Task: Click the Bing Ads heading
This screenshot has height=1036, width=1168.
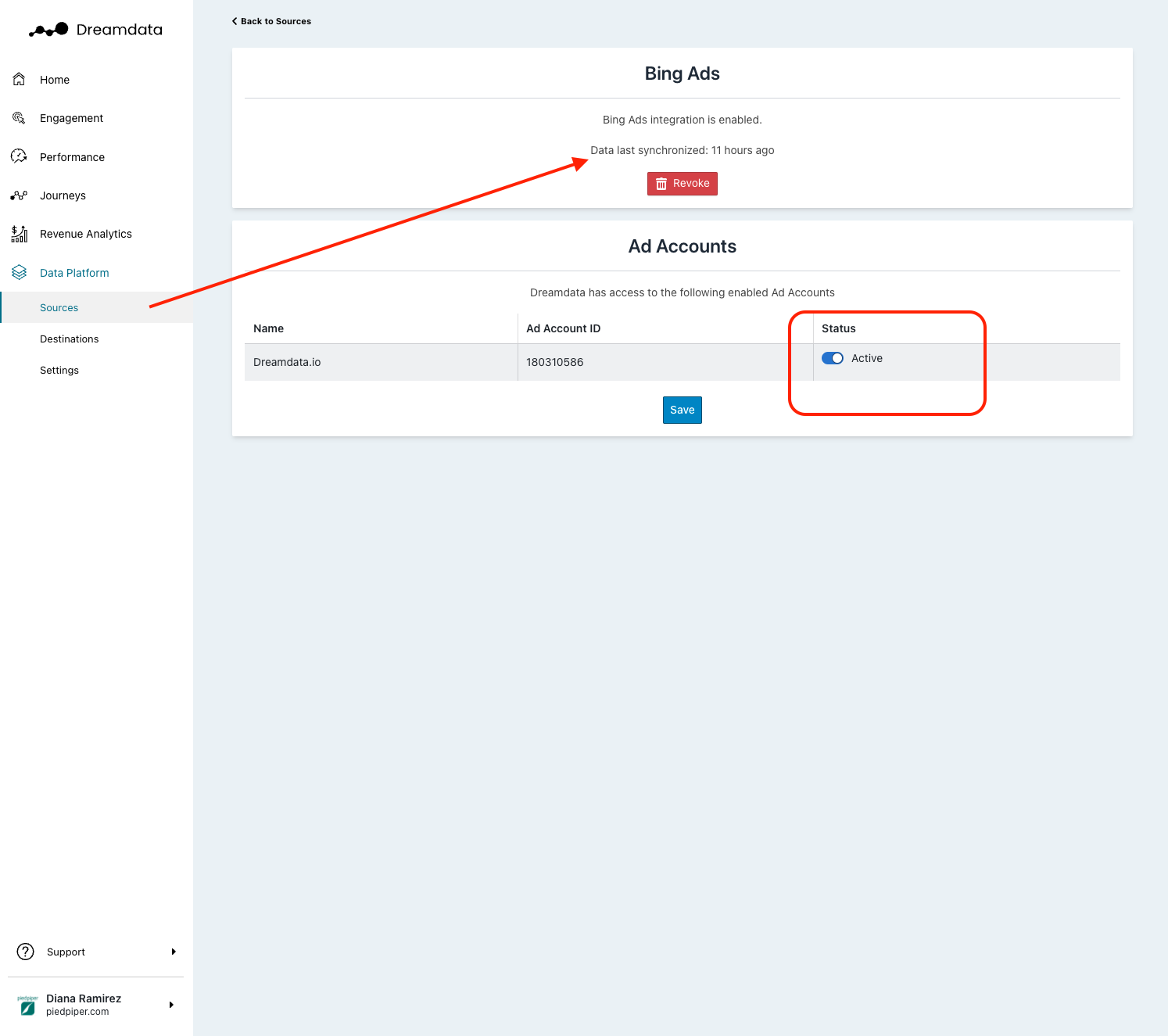Action: (683, 73)
